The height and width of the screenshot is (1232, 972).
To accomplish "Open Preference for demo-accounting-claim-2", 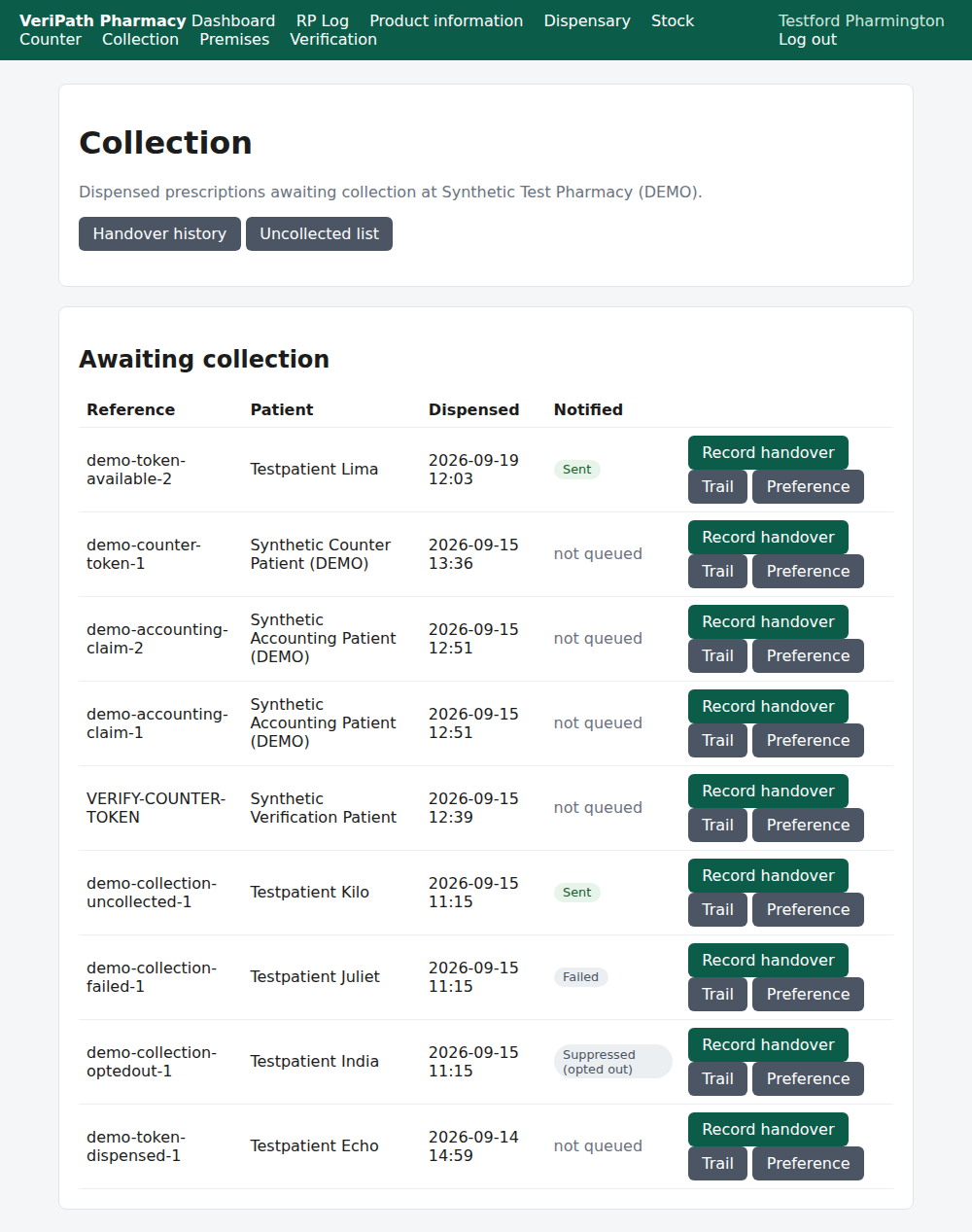I will [x=808, y=655].
